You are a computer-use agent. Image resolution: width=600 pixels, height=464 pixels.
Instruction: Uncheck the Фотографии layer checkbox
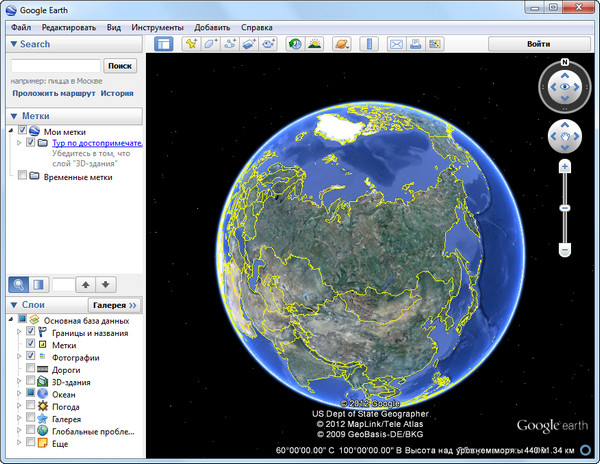coord(30,356)
